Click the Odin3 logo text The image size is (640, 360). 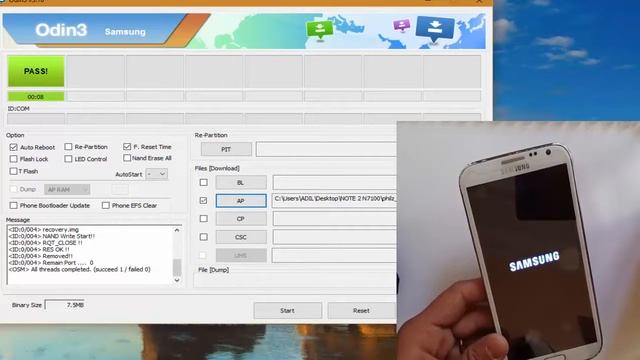point(61,30)
